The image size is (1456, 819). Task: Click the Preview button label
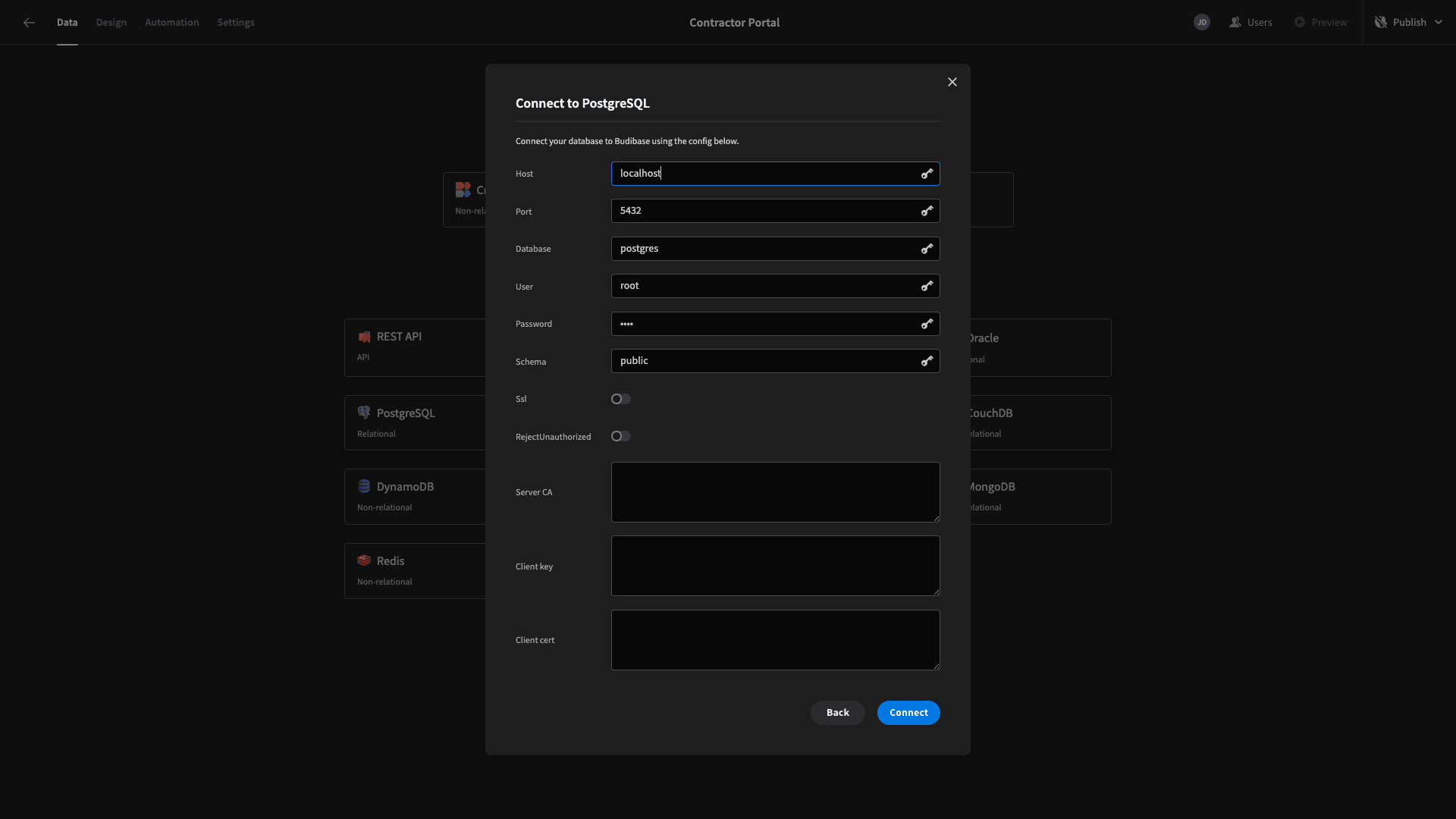coord(1329,23)
